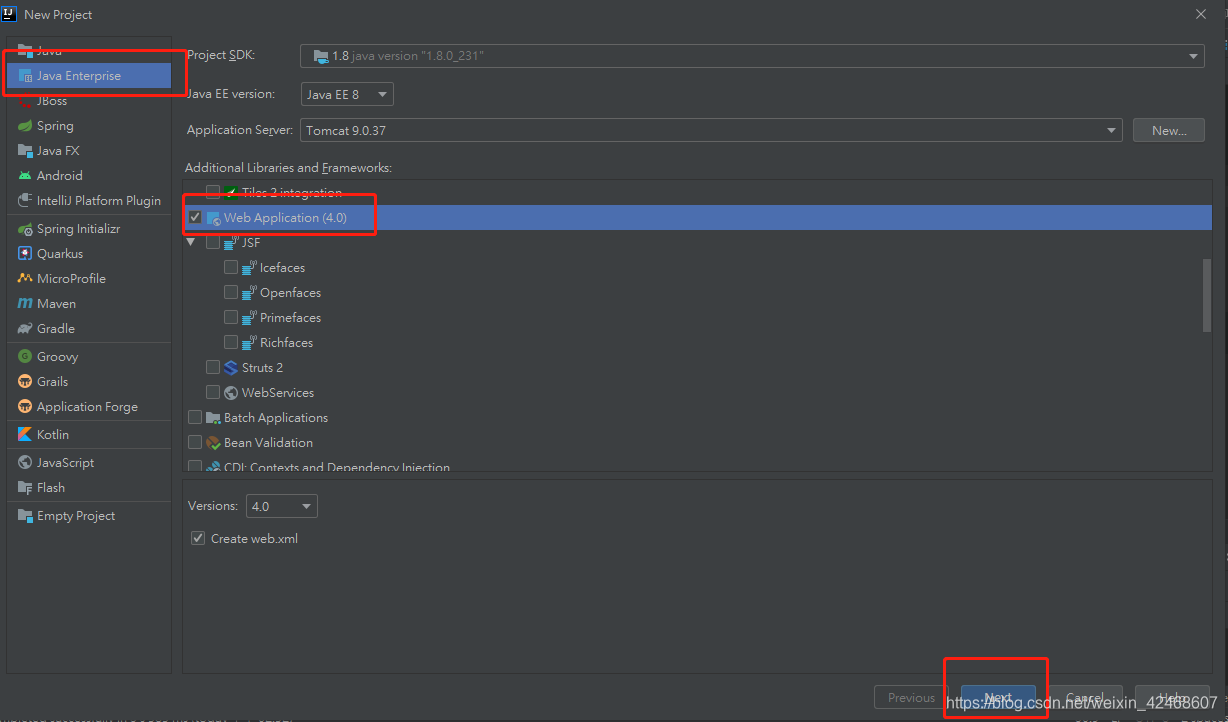Image resolution: width=1228 pixels, height=722 pixels.
Task: Click the Groovy G icon
Action: pyautogui.click(x=25, y=357)
